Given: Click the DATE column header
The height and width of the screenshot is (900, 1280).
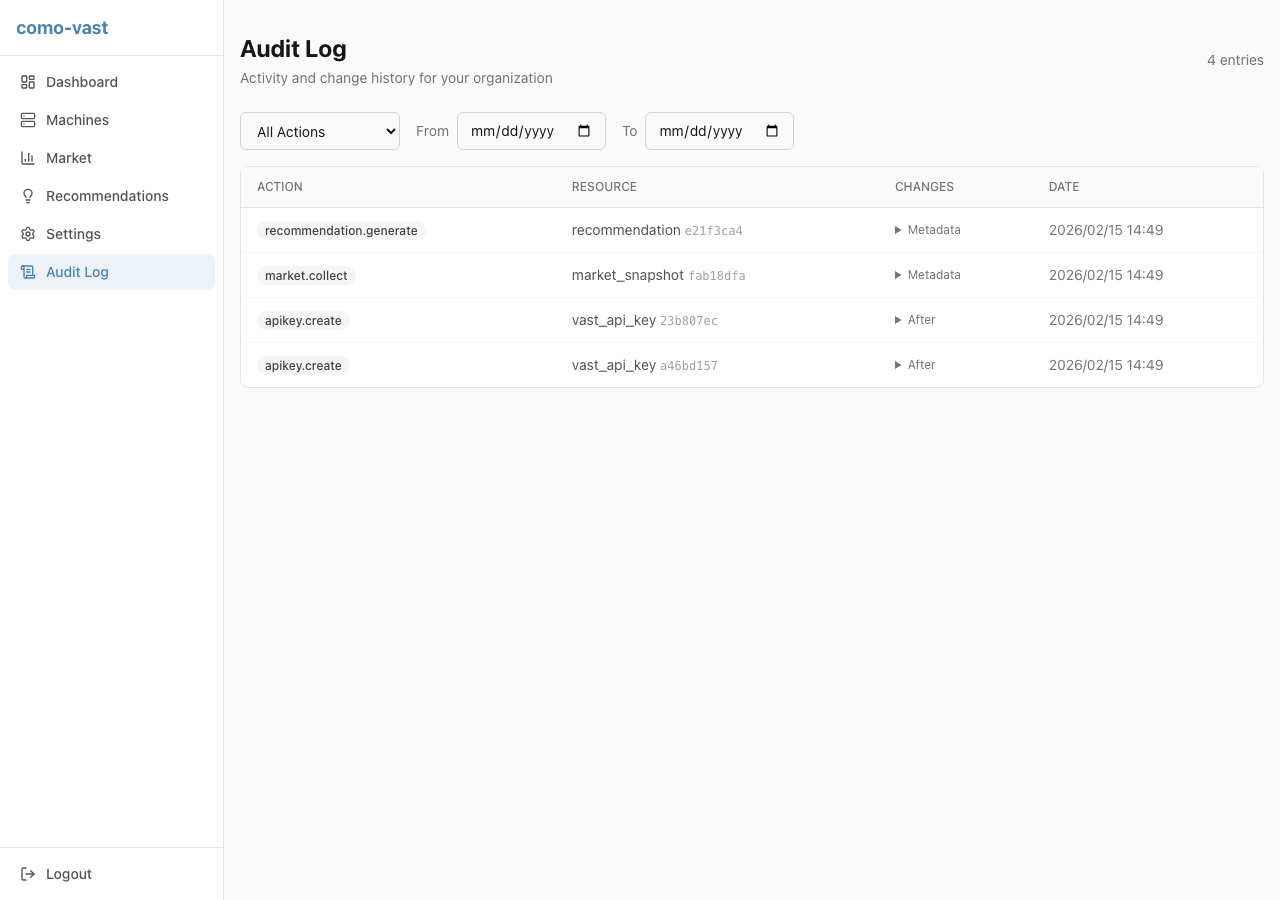Looking at the screenshot, I should pos(1064,187).
